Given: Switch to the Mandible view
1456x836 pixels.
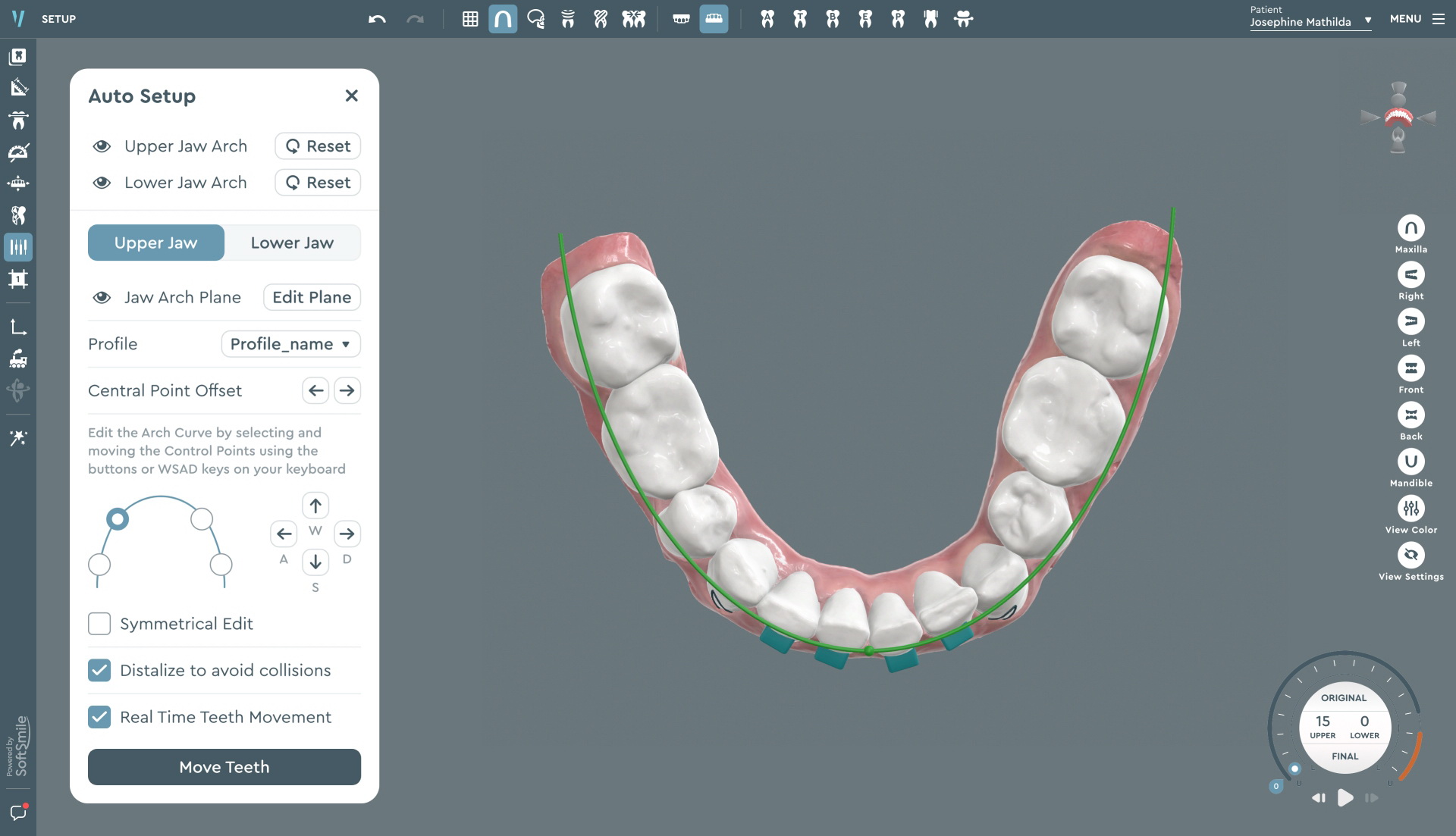Looking at the screenshot, I should [1410, 462].
